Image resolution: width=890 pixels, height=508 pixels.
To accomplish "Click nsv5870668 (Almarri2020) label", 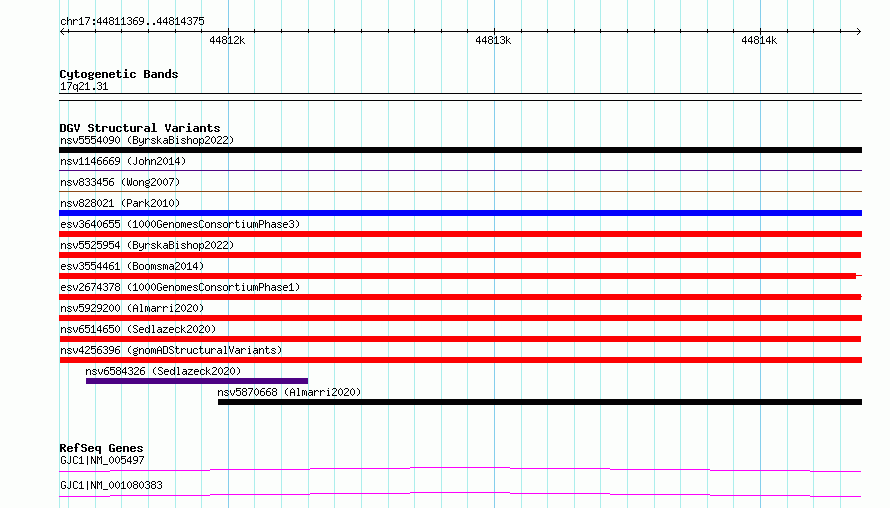I will [289, 392].
